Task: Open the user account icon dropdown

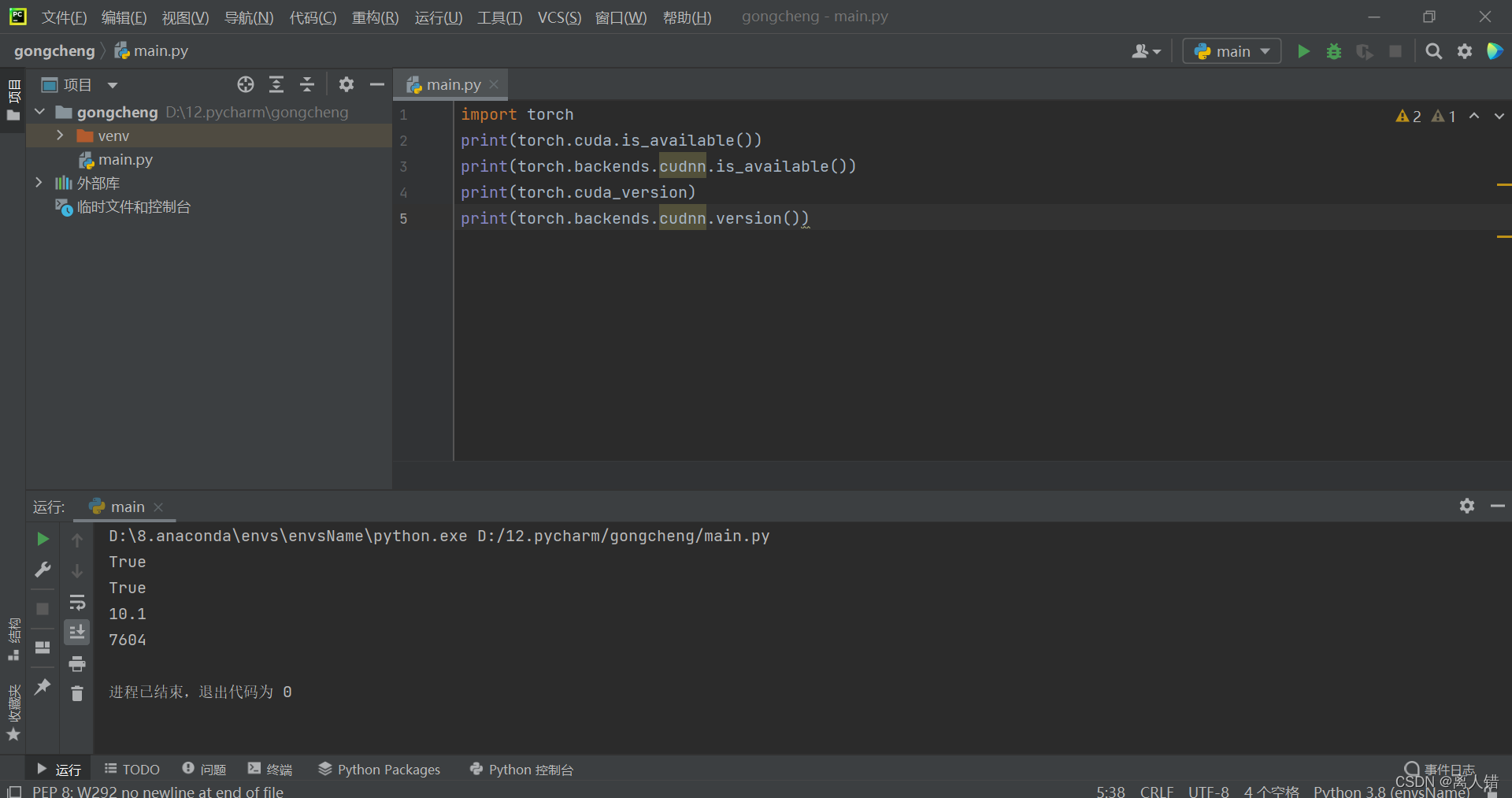Action: (x=1146, y=51)
